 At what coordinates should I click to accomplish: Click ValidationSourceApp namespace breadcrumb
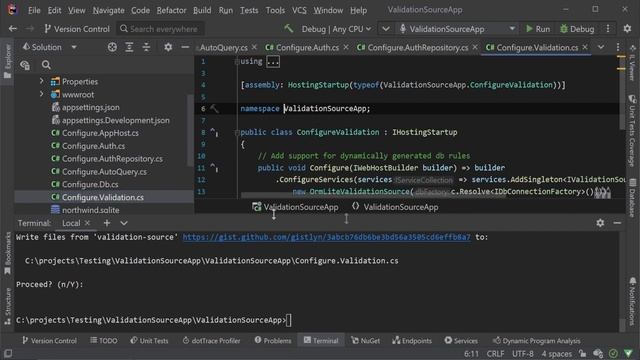pos(395,207)
